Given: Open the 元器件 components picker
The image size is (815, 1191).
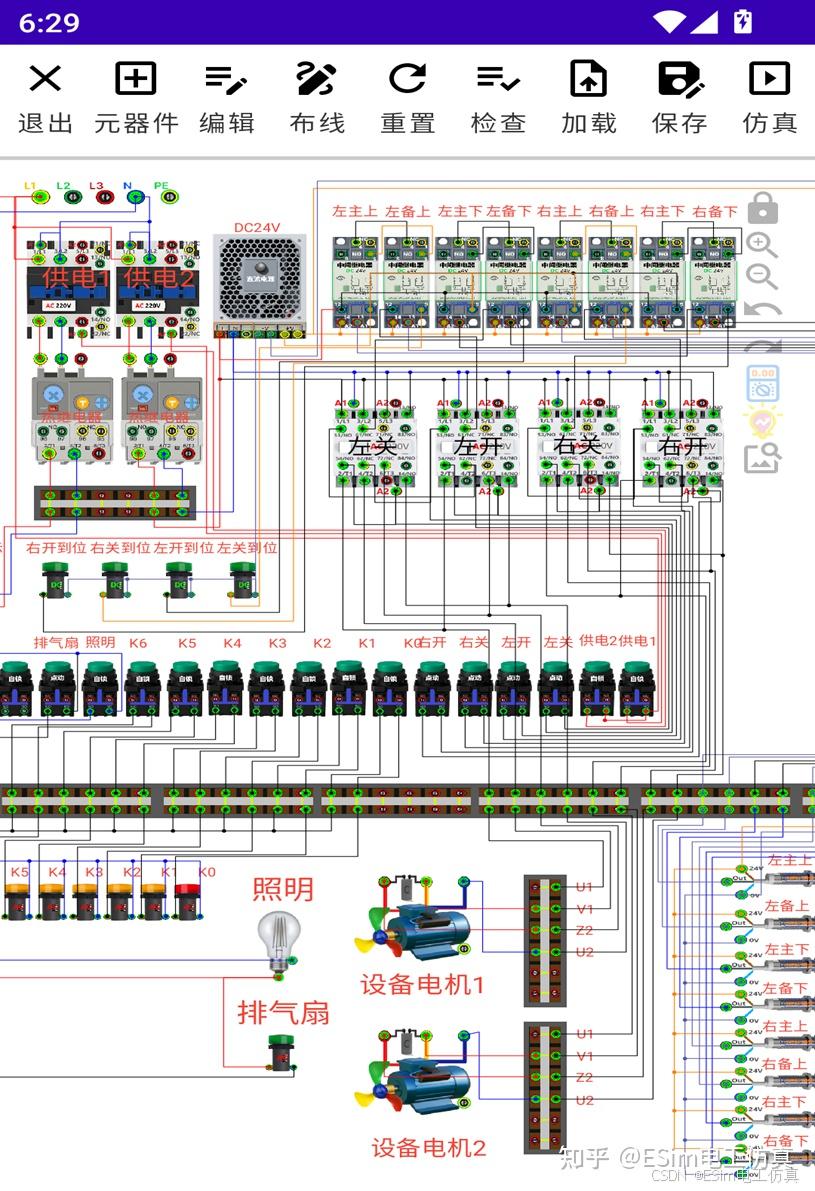Looking at the screenshot, I should (135, 78).
